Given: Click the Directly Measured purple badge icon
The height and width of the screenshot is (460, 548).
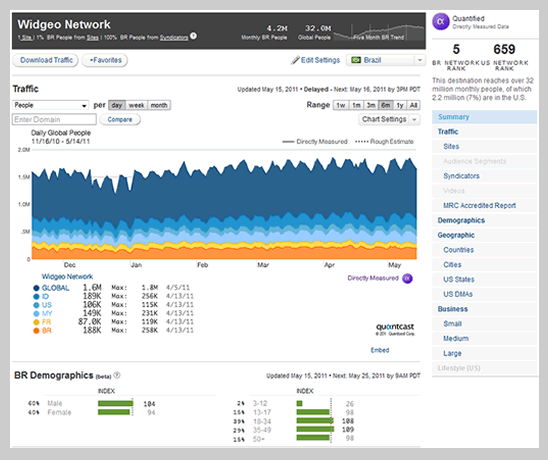Looking at the screenshot, I should click(407, 279).
